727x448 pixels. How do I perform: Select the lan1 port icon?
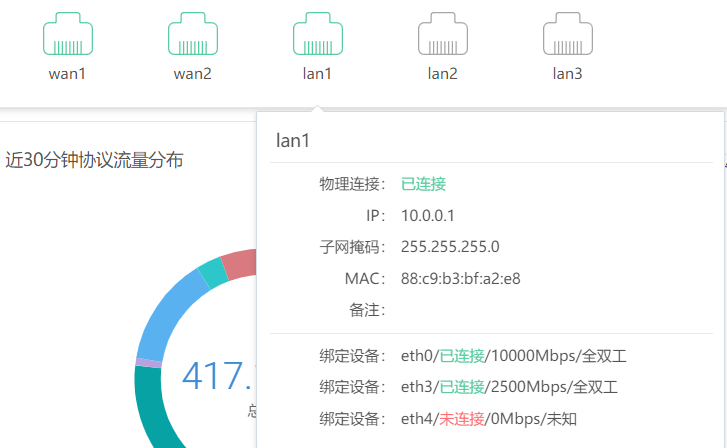(318, 34)
